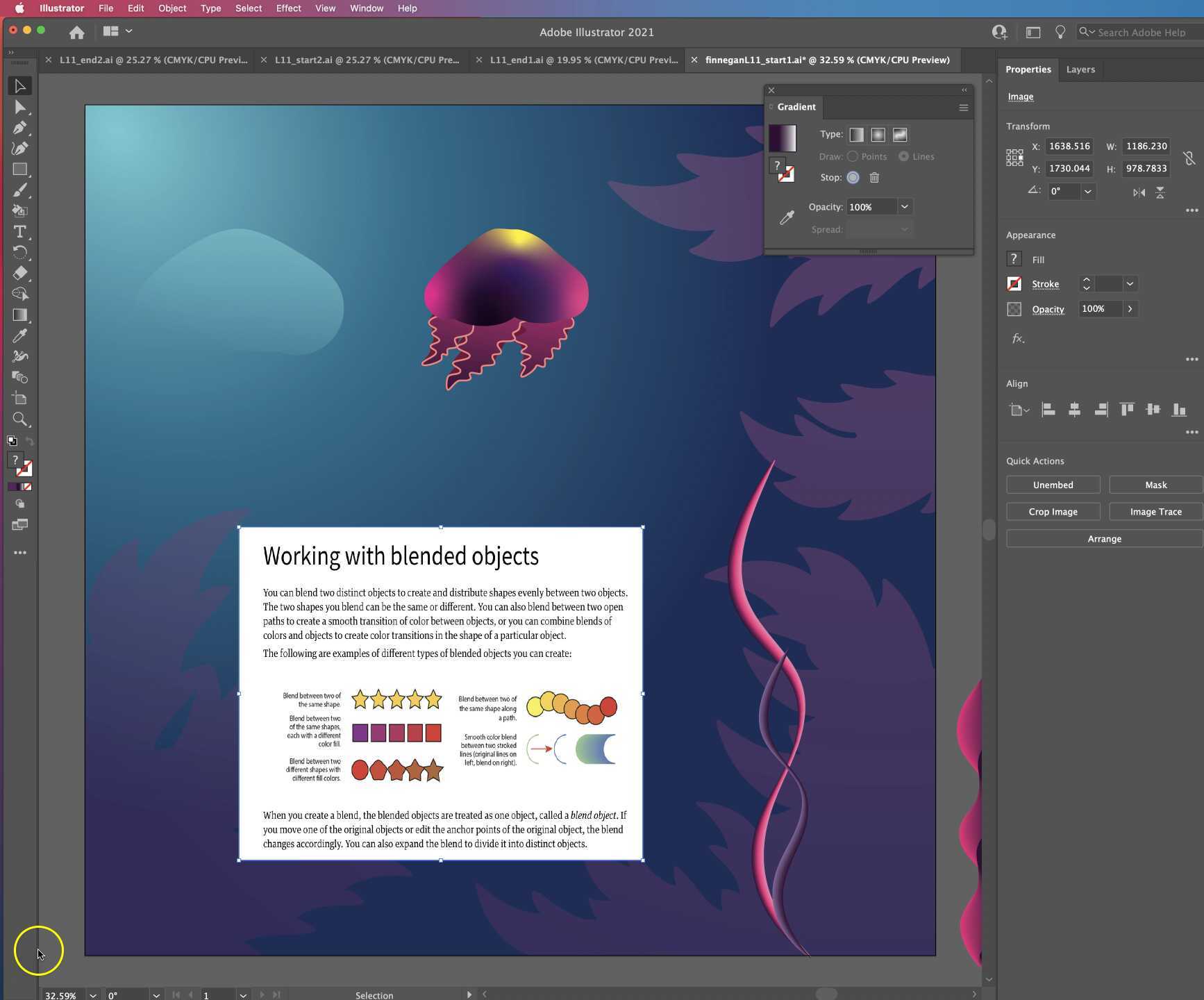The height and width of the screenshot is (1000, 1204).
Task: Open the rotation angle dropdown in Transform
Action: [x=1088, y=192]
